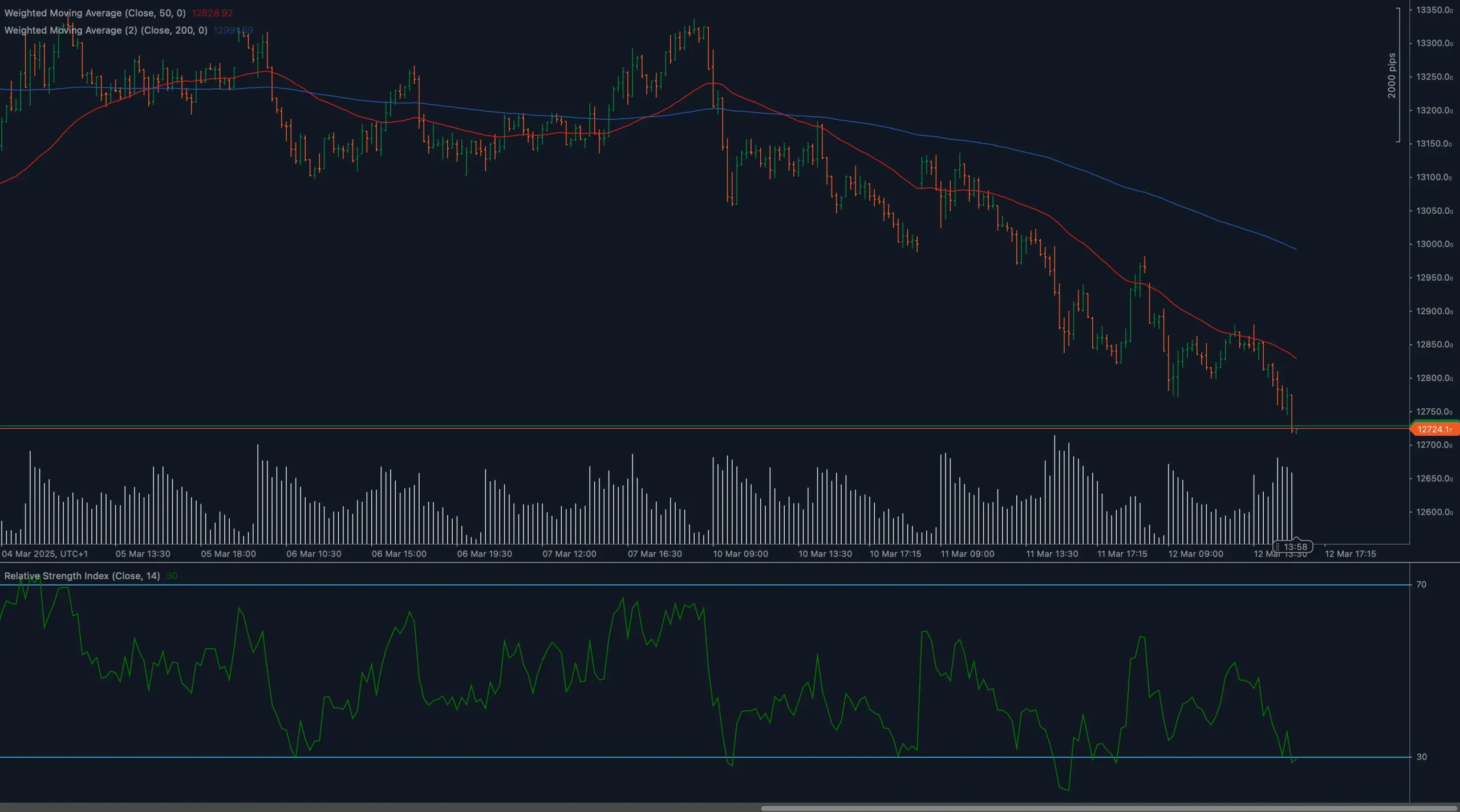Click the 13:58 countdown tag on time axis
1460x812 pixels.
1293,547
